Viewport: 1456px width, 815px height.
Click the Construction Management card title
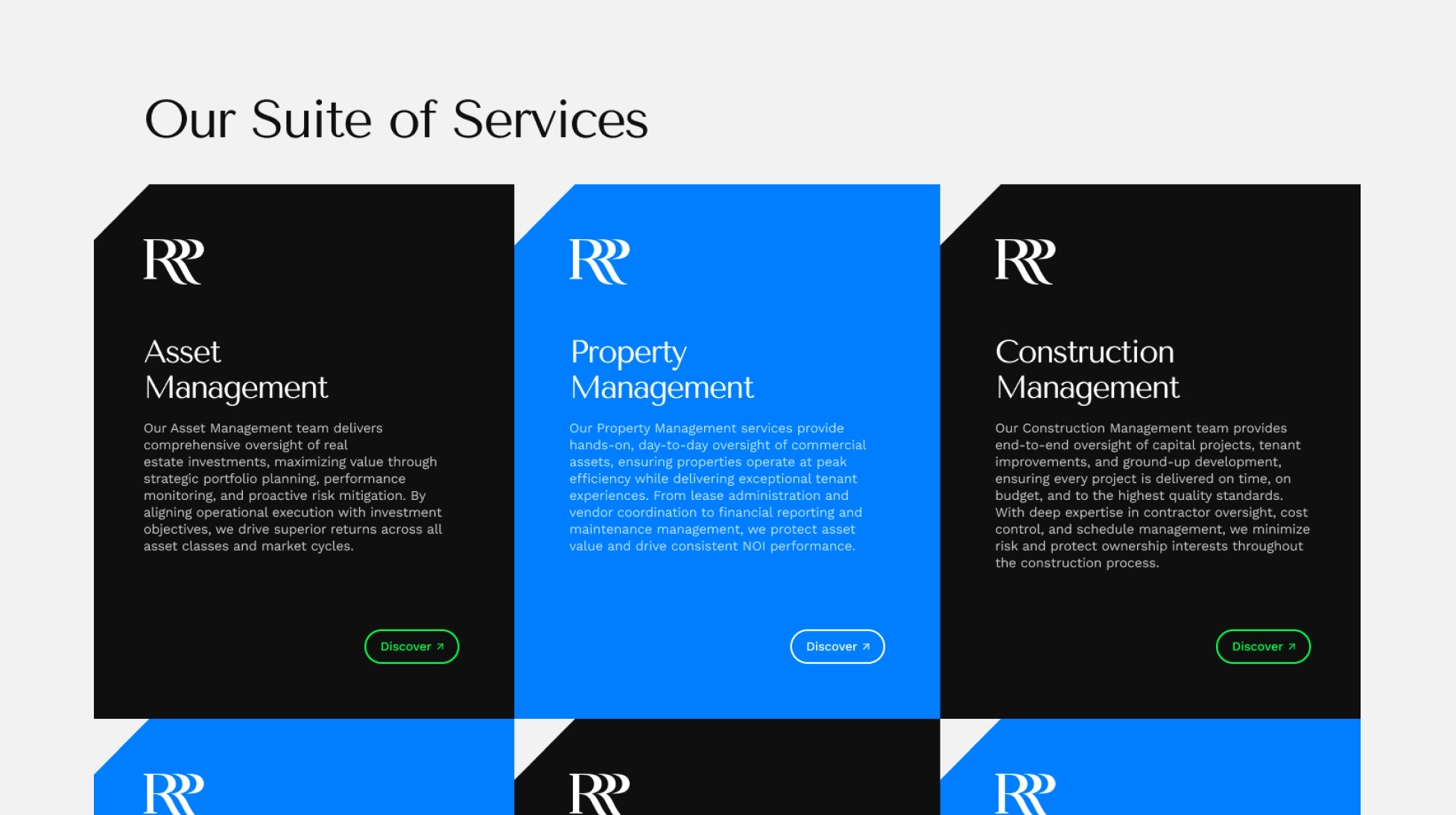pos(1087,370)
